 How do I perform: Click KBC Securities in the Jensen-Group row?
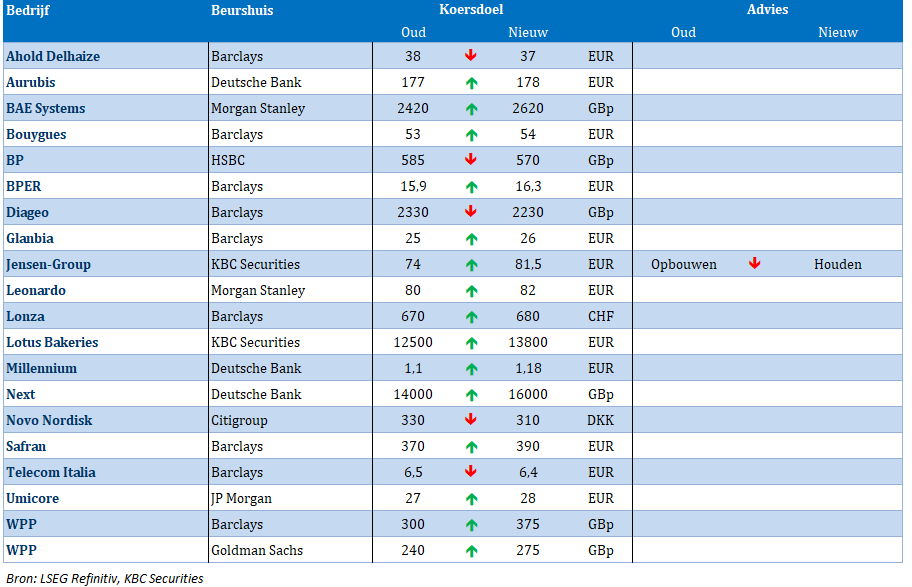[x=255, y=265]
